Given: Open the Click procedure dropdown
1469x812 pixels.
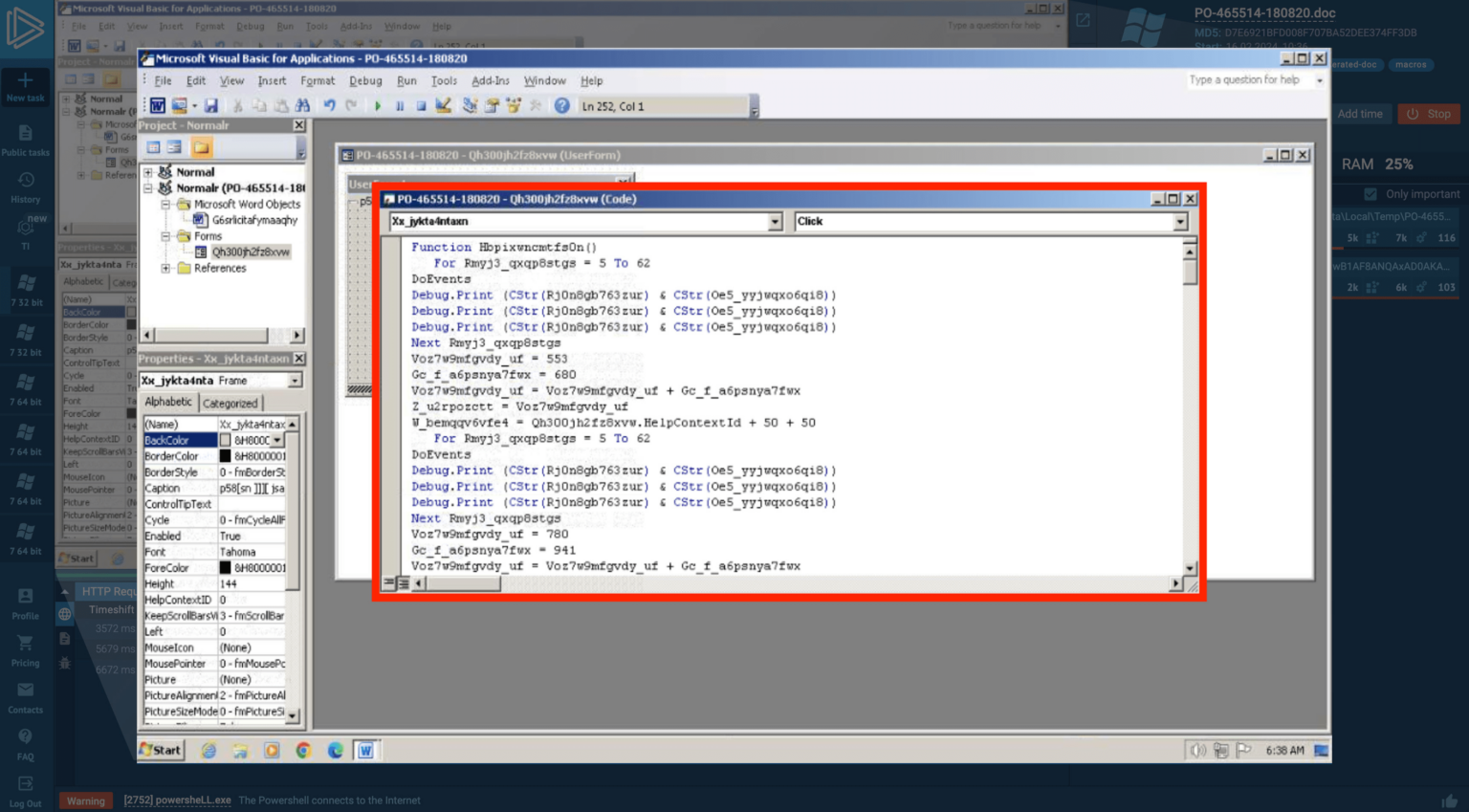Looking at the screenshot, I should coord(1180,222).
